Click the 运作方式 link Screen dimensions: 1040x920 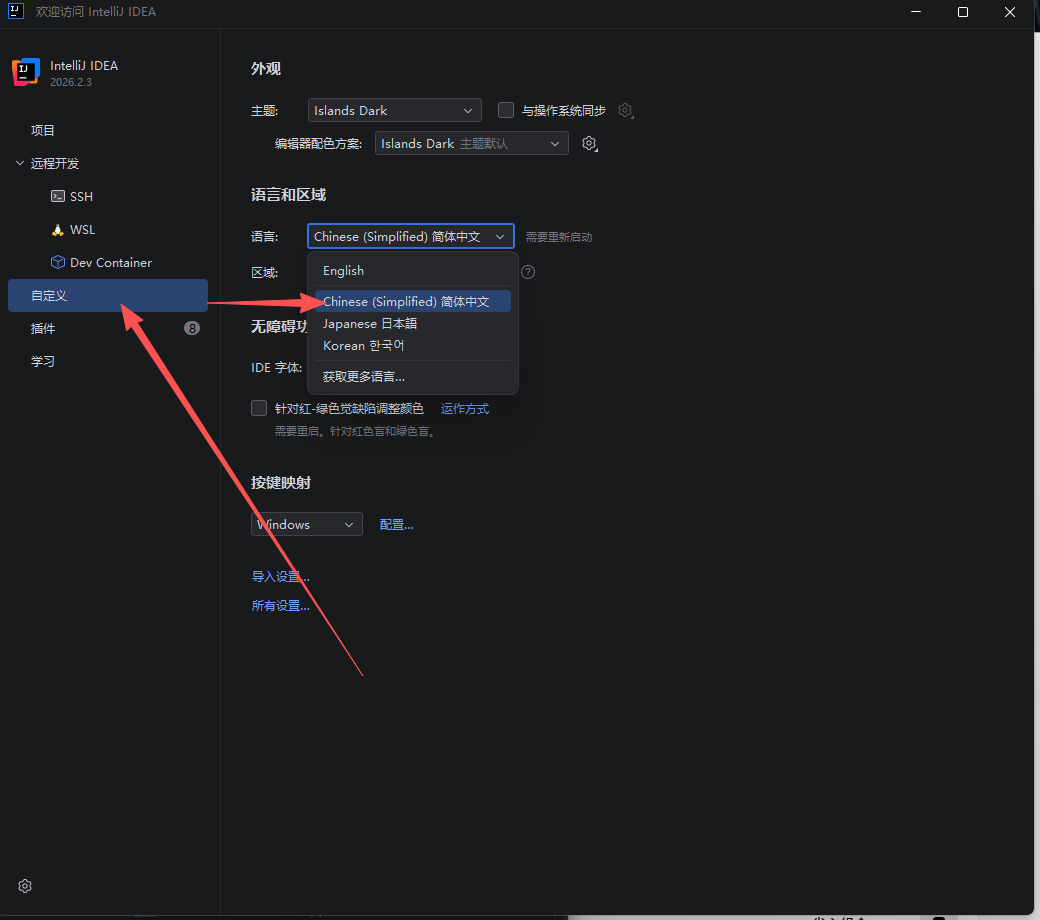(465, 409)
